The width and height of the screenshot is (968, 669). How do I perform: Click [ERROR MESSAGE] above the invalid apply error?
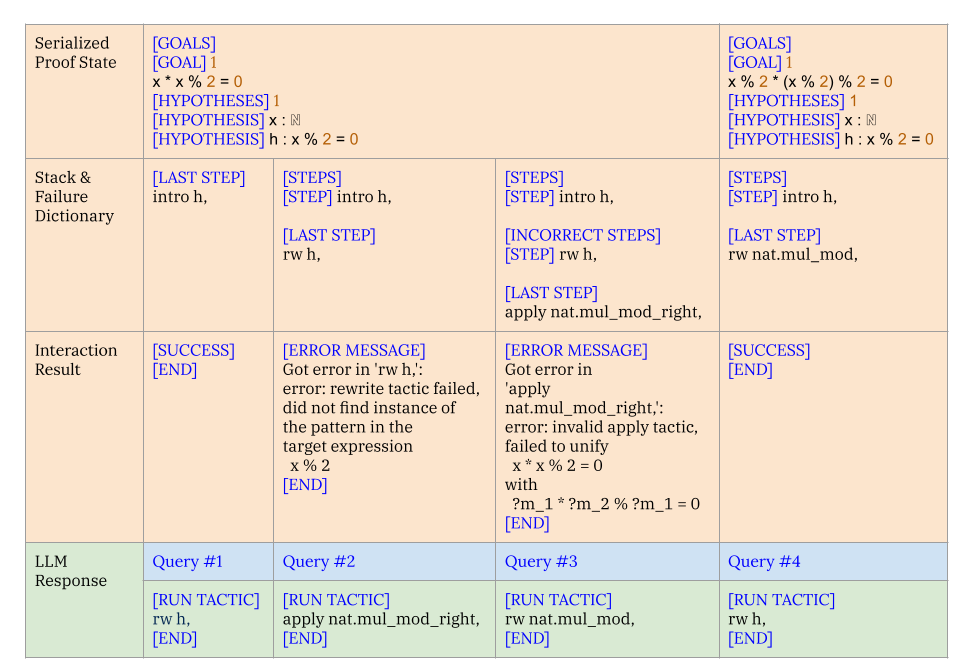[x=576, y=350]
